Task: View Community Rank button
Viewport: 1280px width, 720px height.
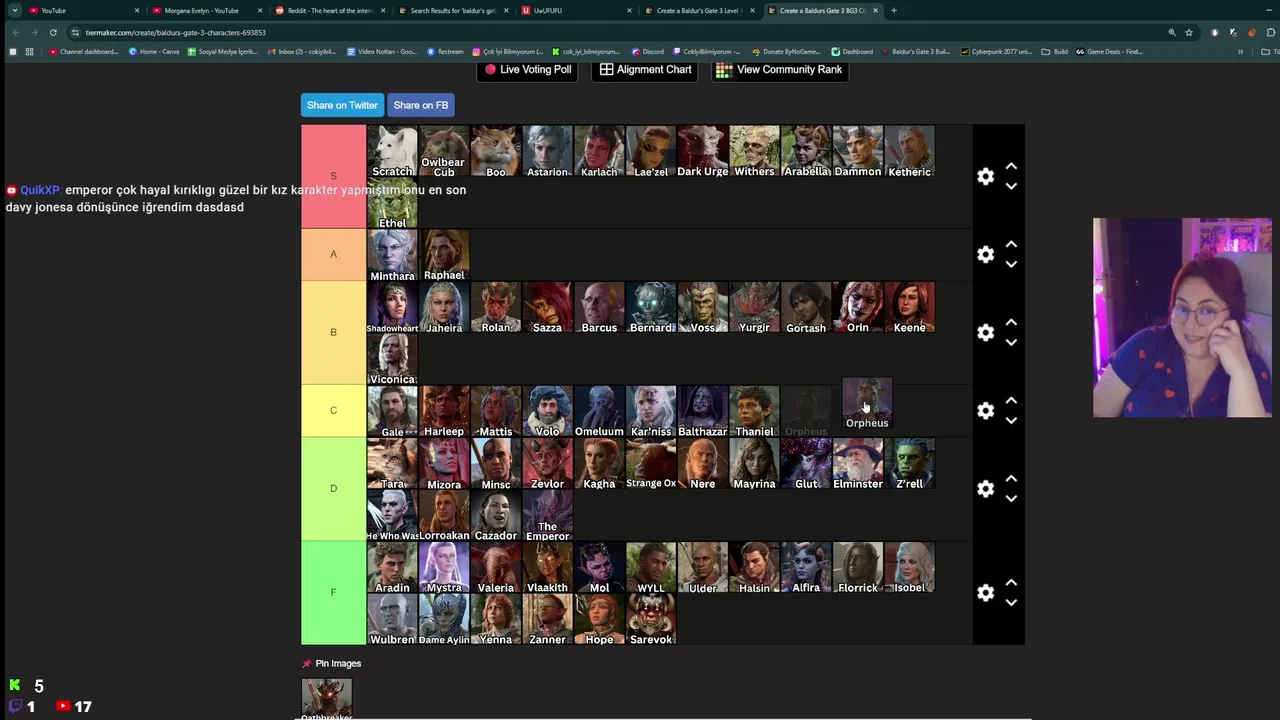Action: [779, 70]
